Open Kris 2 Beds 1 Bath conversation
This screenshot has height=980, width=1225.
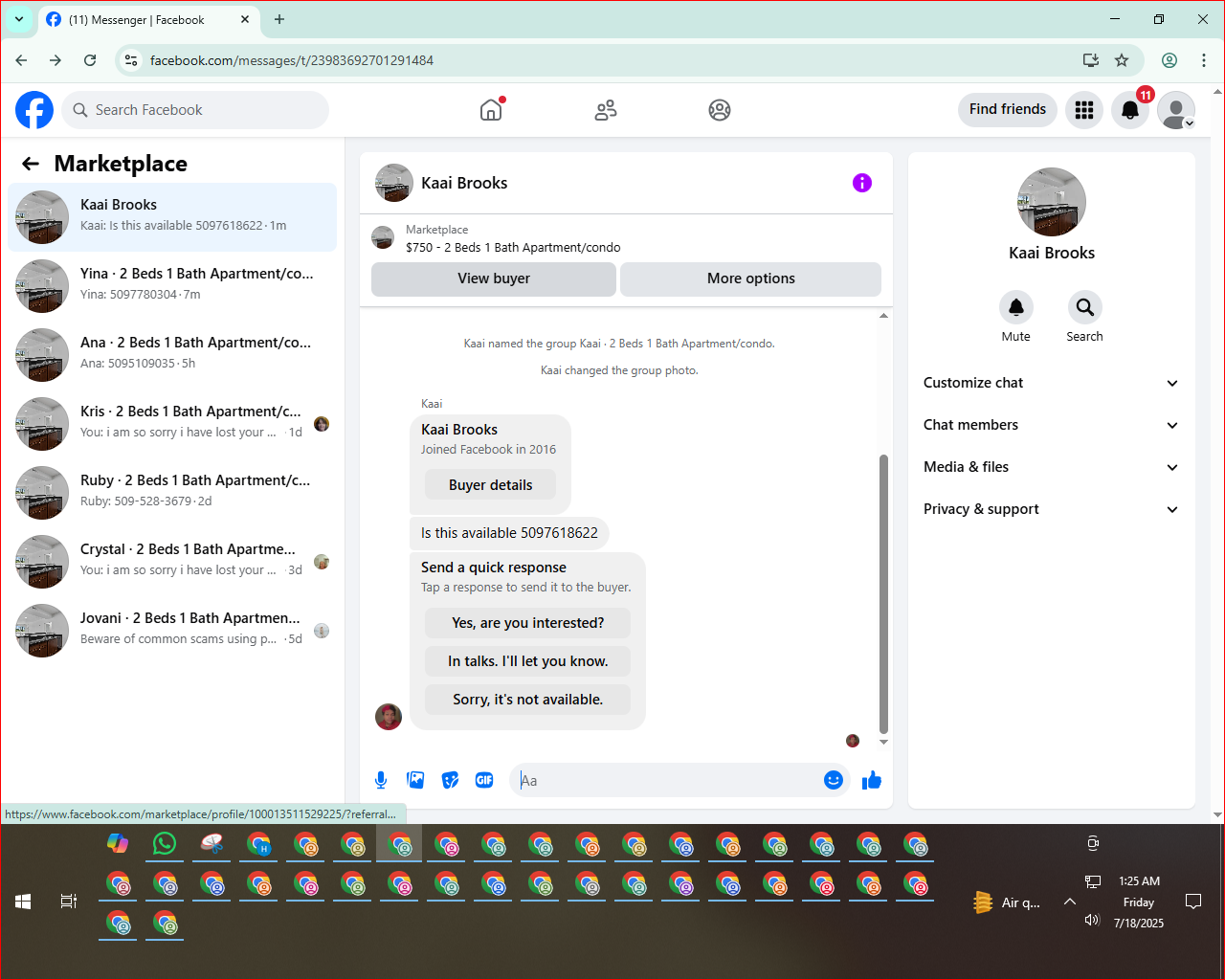[172, 424]
